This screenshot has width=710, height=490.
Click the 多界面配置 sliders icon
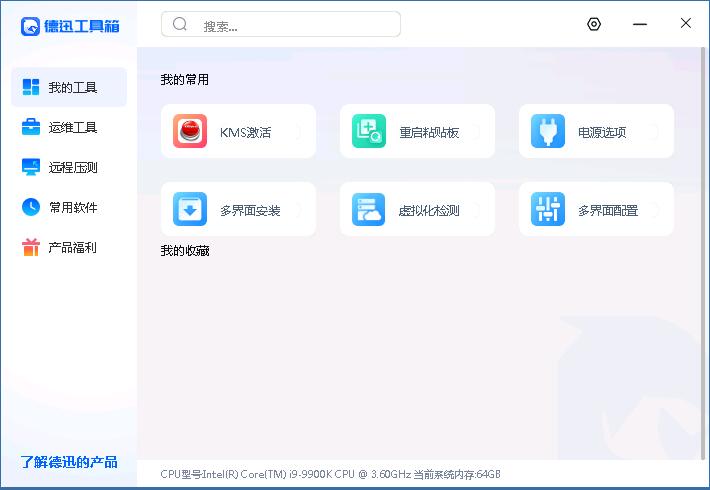click(x=548, y=209)
